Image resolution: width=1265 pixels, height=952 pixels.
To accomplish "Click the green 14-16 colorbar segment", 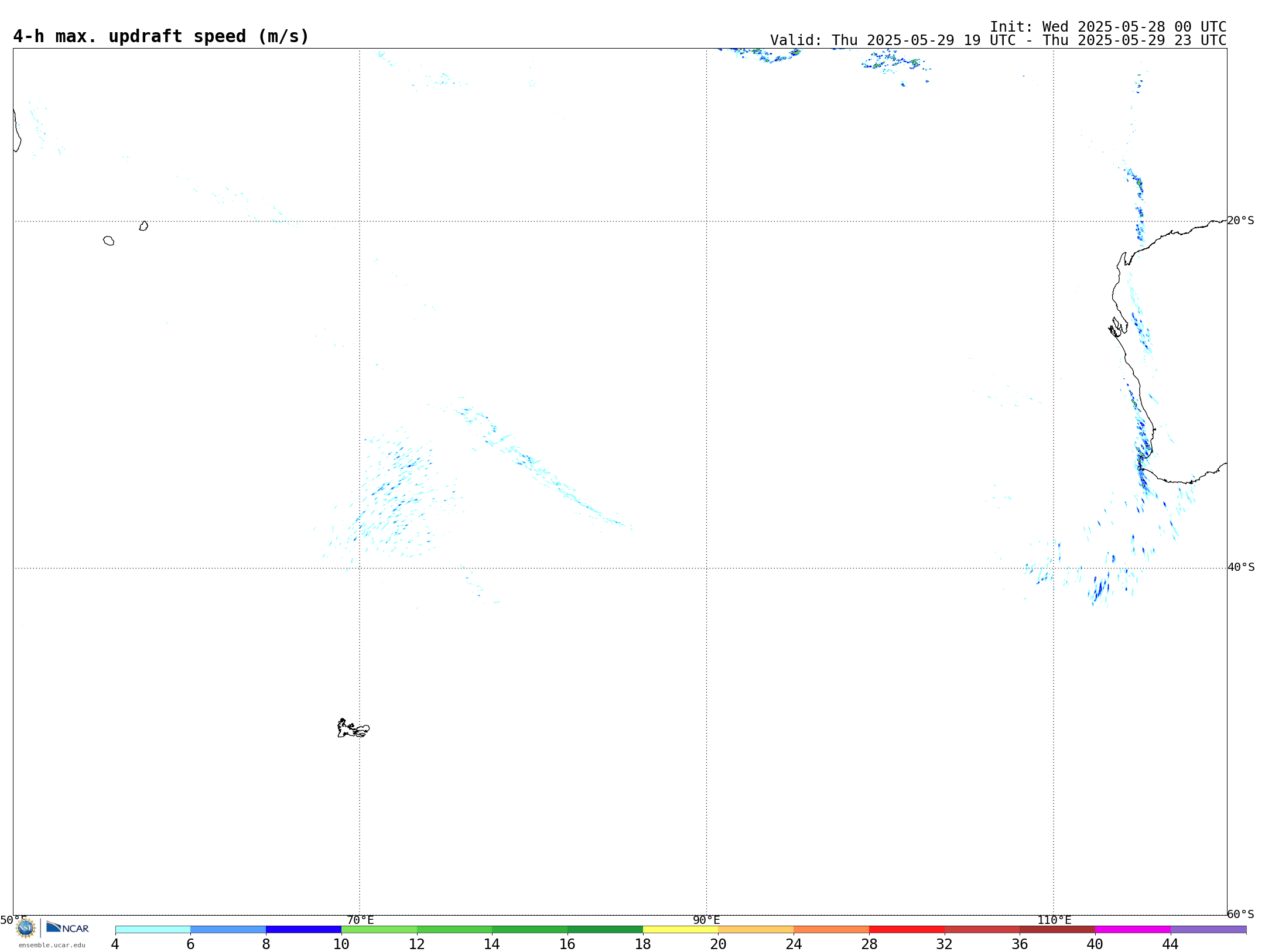I will tap(530, 930).
